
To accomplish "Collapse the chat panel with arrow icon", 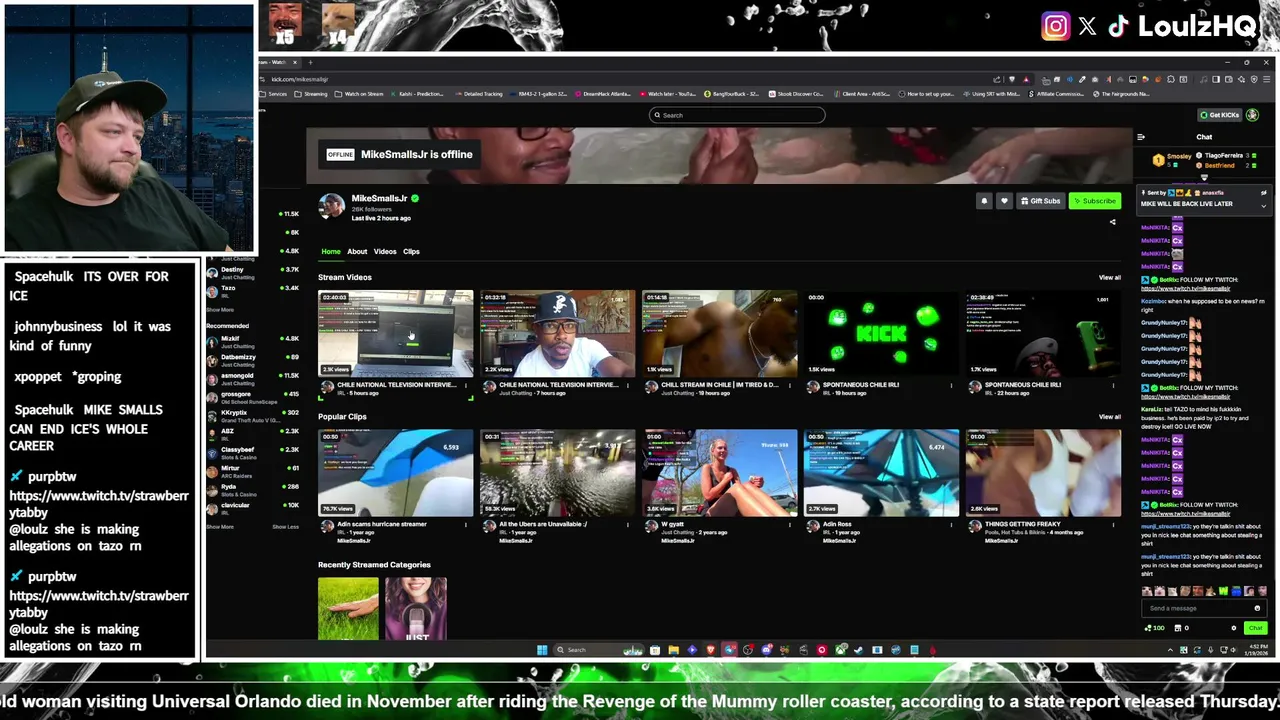I will pos(1141,137).
